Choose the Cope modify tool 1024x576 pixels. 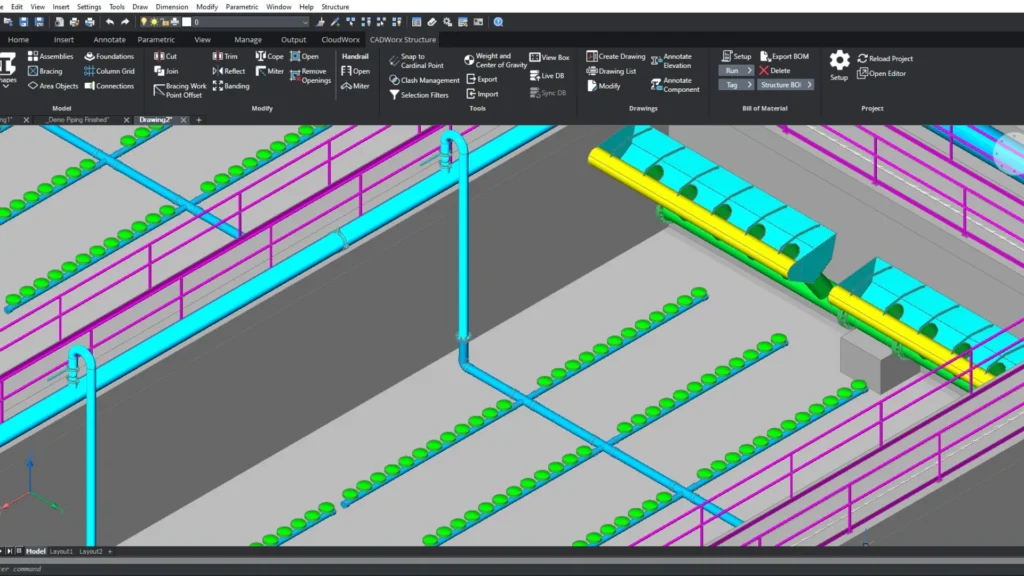[269, 57]
